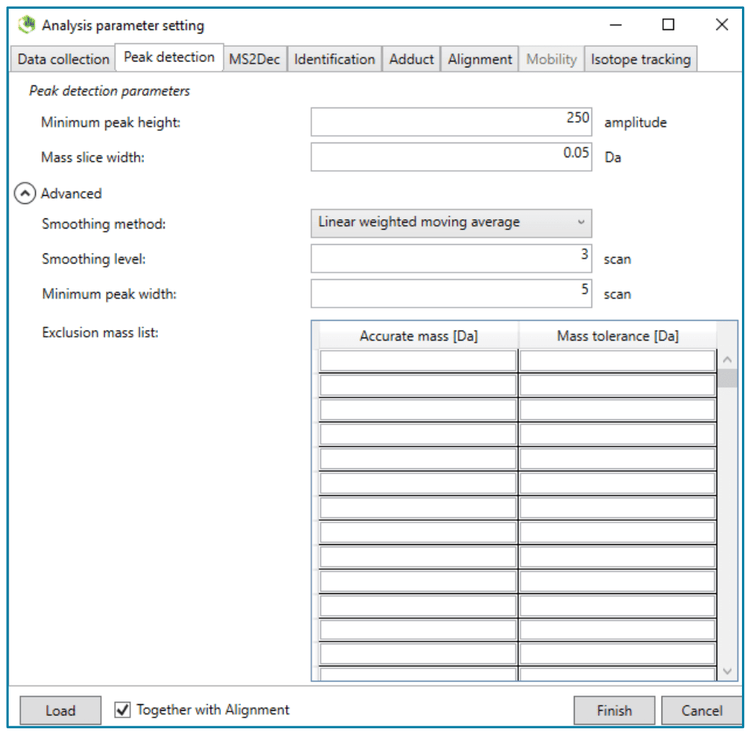
Task: Click the Finish button
Action: tap(614, 711)
